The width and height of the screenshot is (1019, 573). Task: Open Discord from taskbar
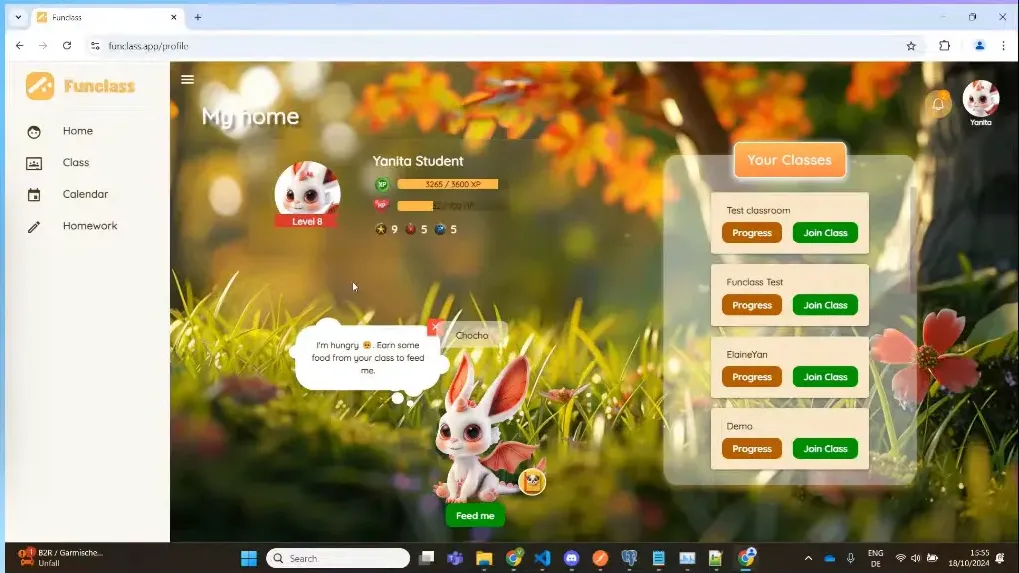coord(571,558)
